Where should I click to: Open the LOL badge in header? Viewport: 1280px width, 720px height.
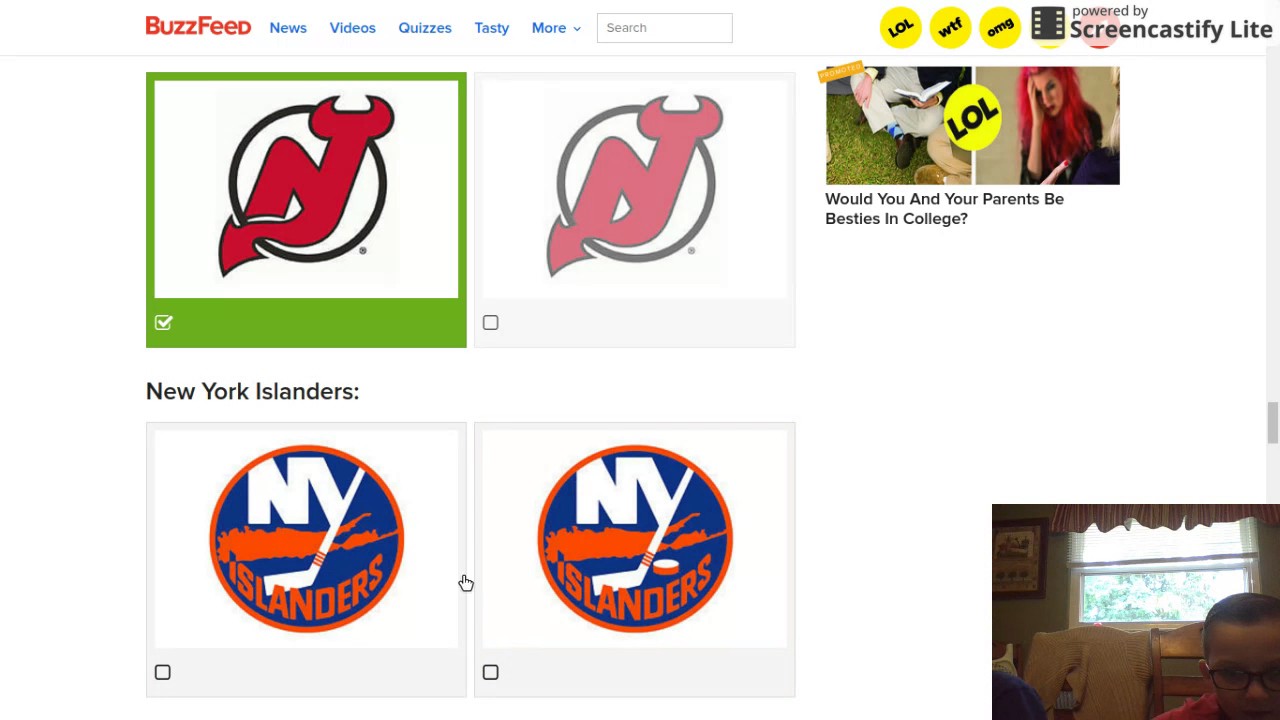pyautogui.click(x=900, y=28)
